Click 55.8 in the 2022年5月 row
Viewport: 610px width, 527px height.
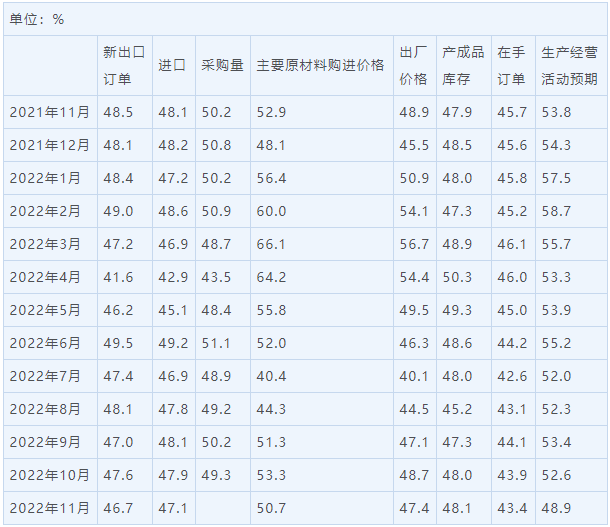271,311
